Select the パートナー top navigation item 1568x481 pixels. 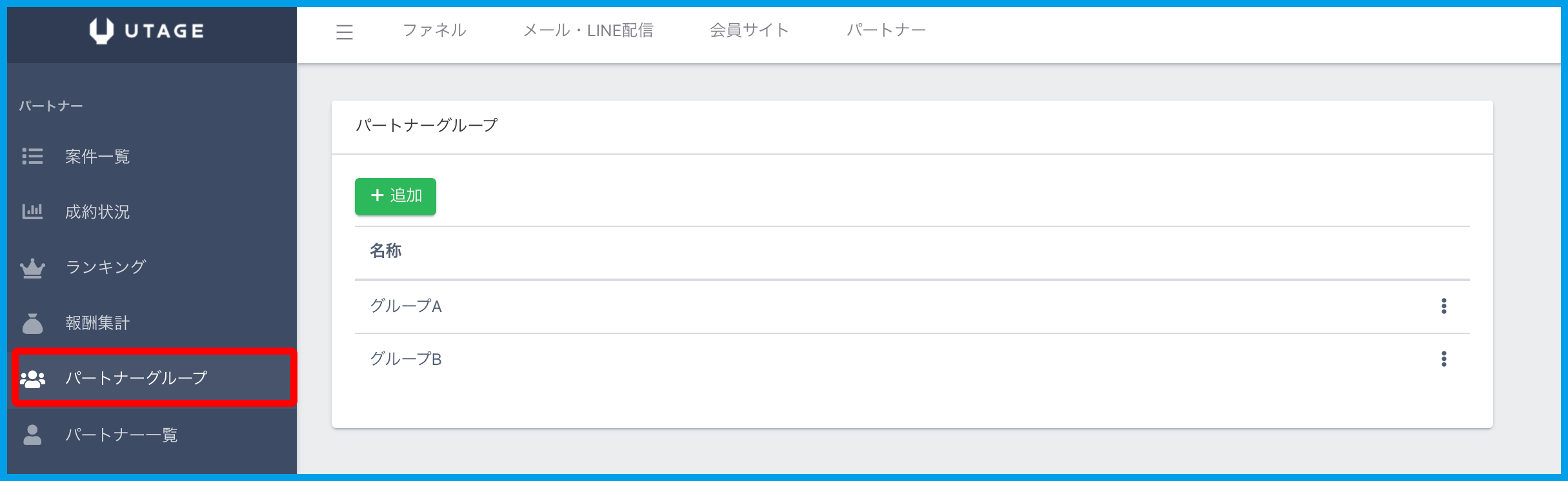tap(886, 30)
